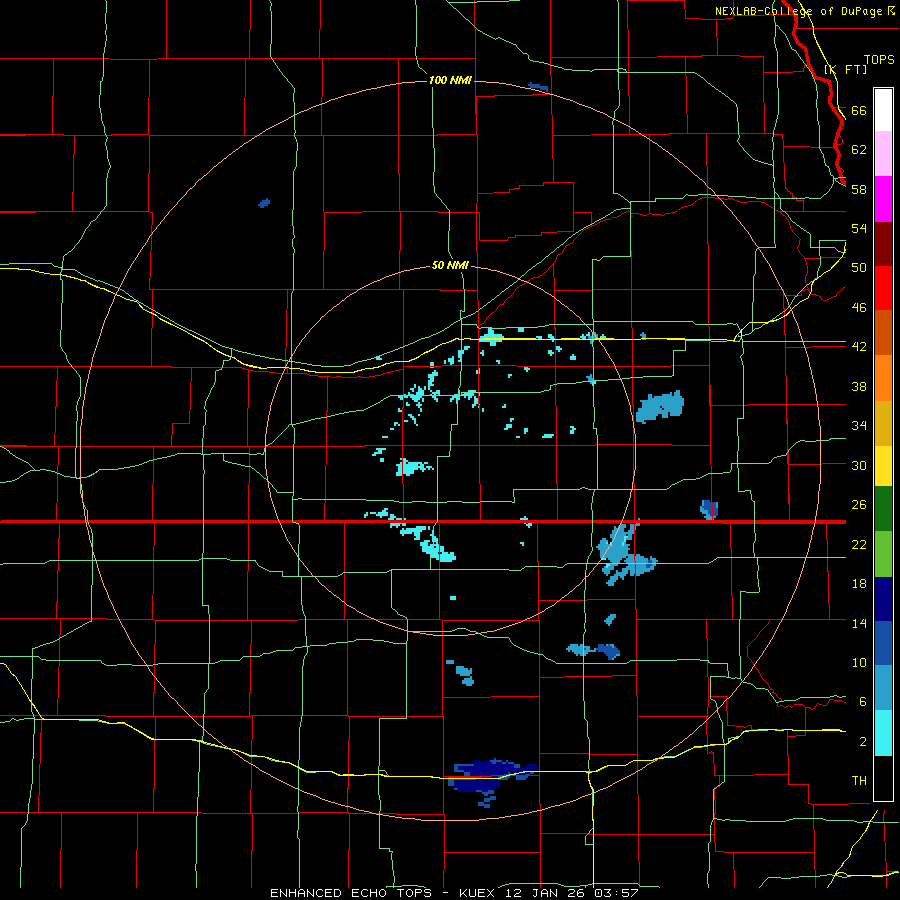Click the "10" legend value
Image resolution: width=900 pixels, height=900 pixels.
click(859, 663)
